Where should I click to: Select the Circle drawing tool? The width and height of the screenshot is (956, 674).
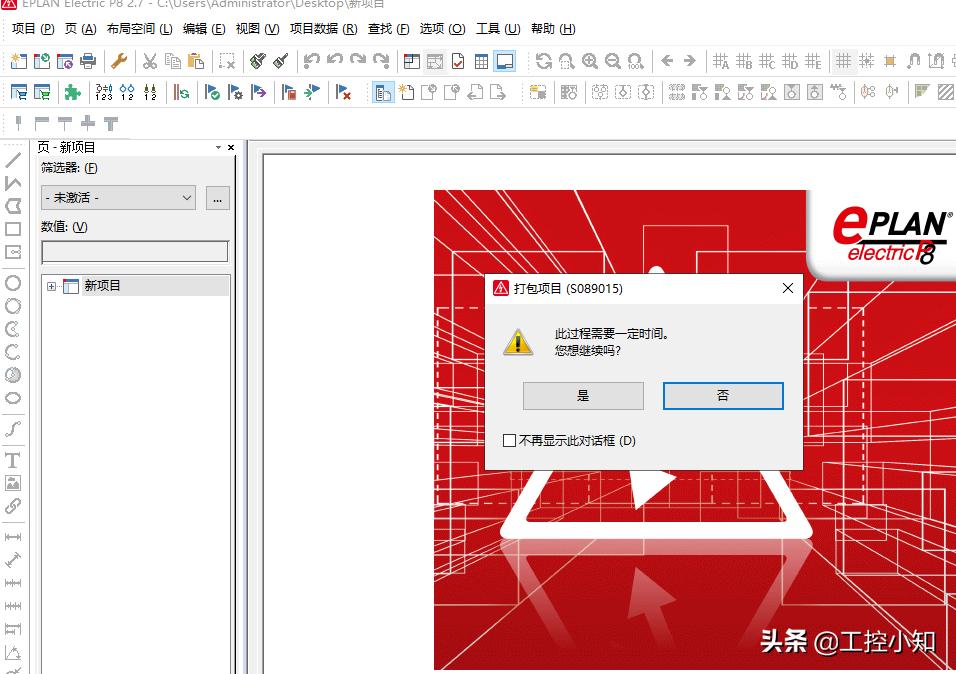pyautogui.click(x=13, y=284)
